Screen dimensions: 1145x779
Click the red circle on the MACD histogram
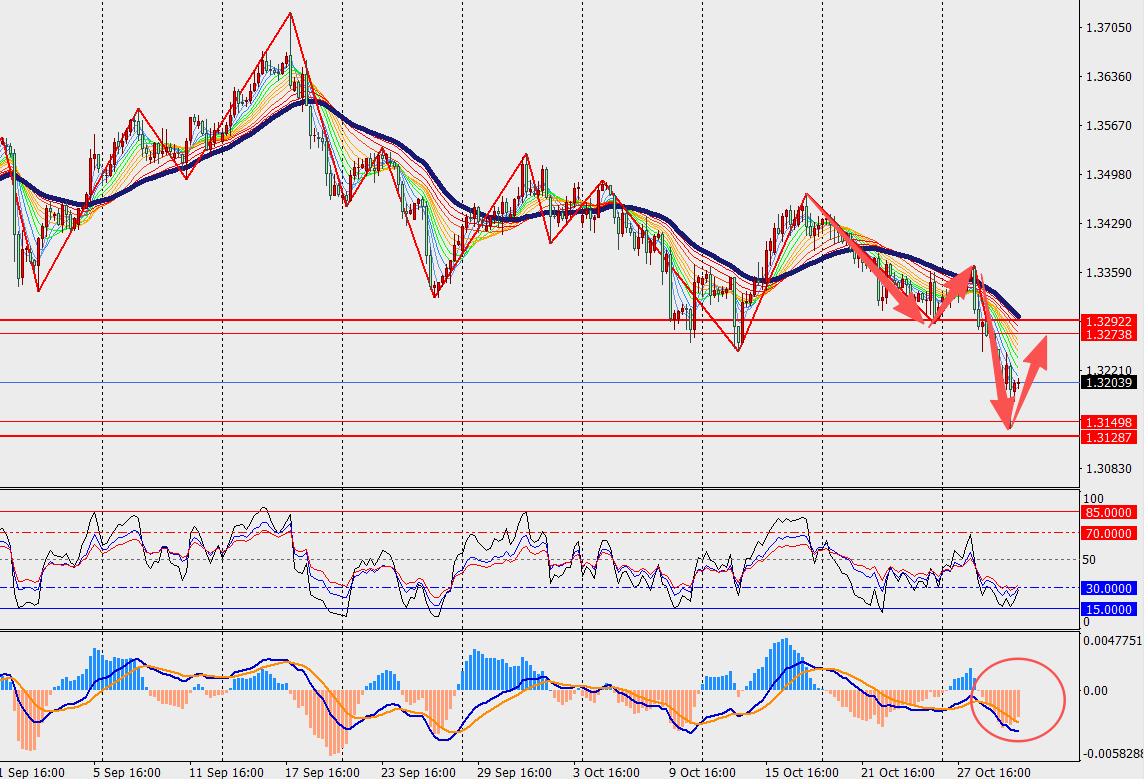coord(1018,699)
